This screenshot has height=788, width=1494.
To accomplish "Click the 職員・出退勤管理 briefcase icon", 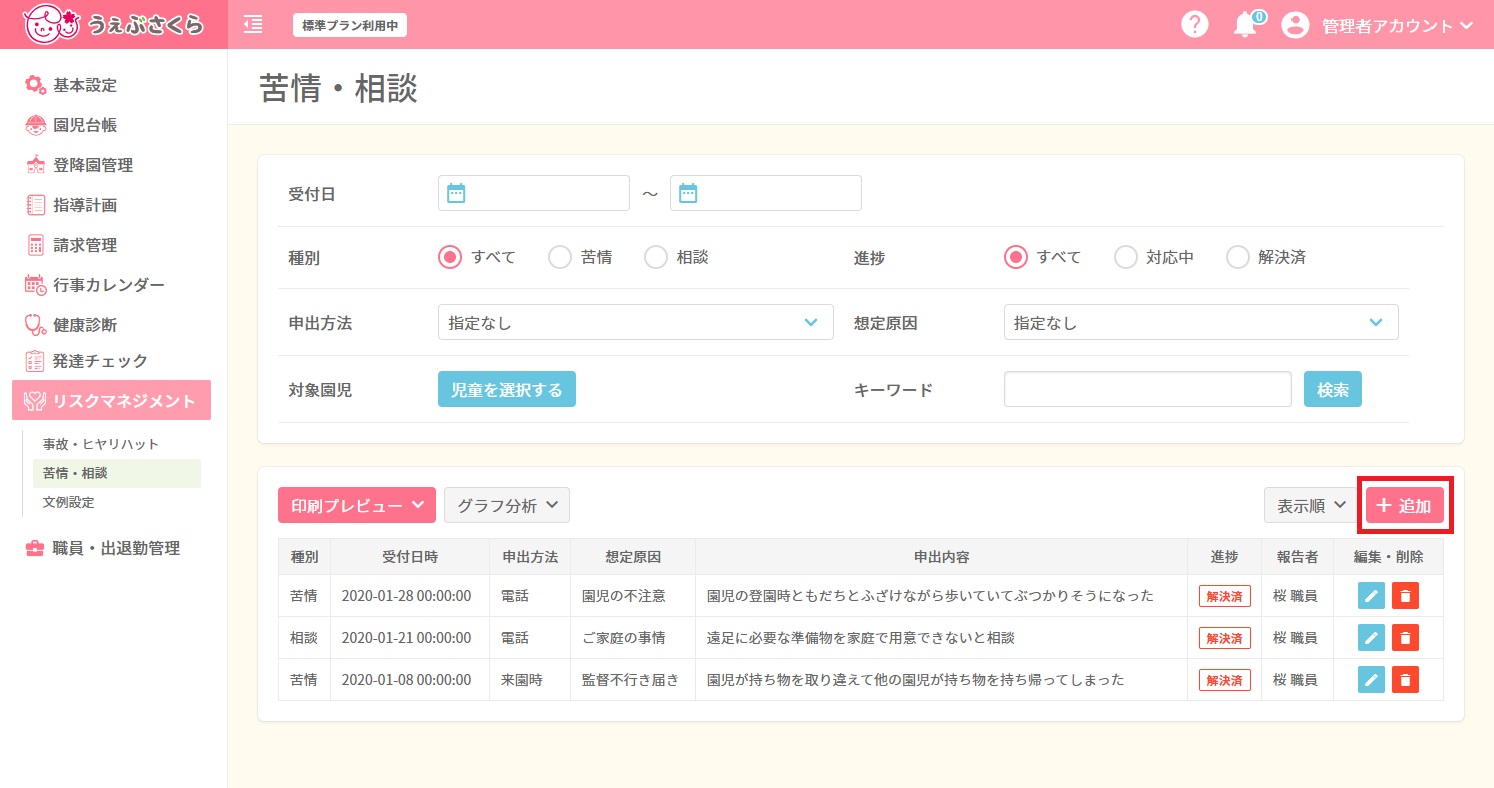I will [35, 548].
